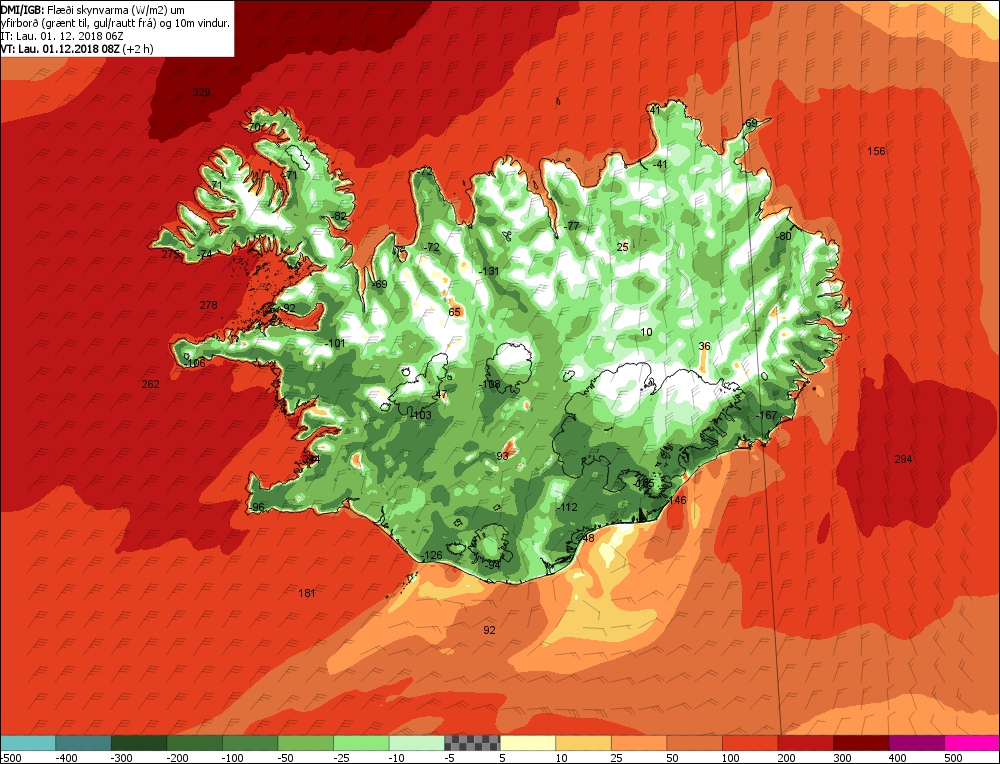Click the legend label '300'
1000x764 pixels.
pos(842,758)
